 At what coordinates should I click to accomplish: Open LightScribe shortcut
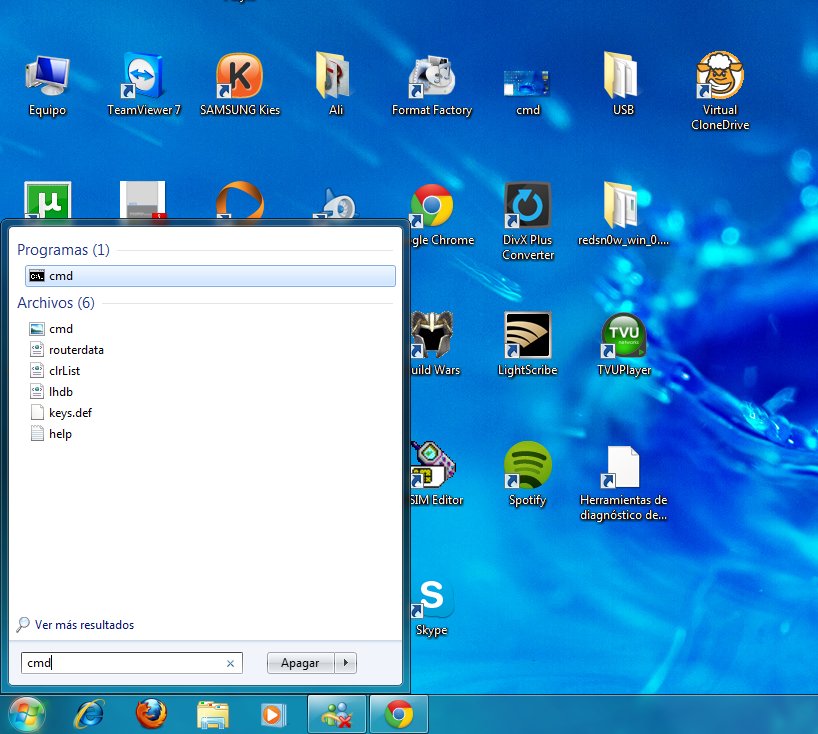click(x=527, y=345)
